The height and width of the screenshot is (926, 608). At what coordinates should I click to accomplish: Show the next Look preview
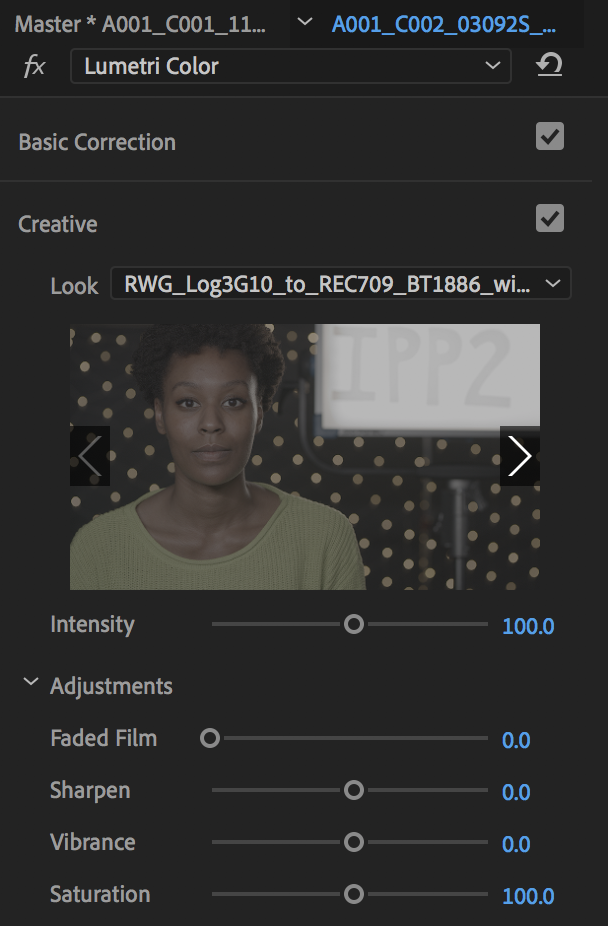520,456
